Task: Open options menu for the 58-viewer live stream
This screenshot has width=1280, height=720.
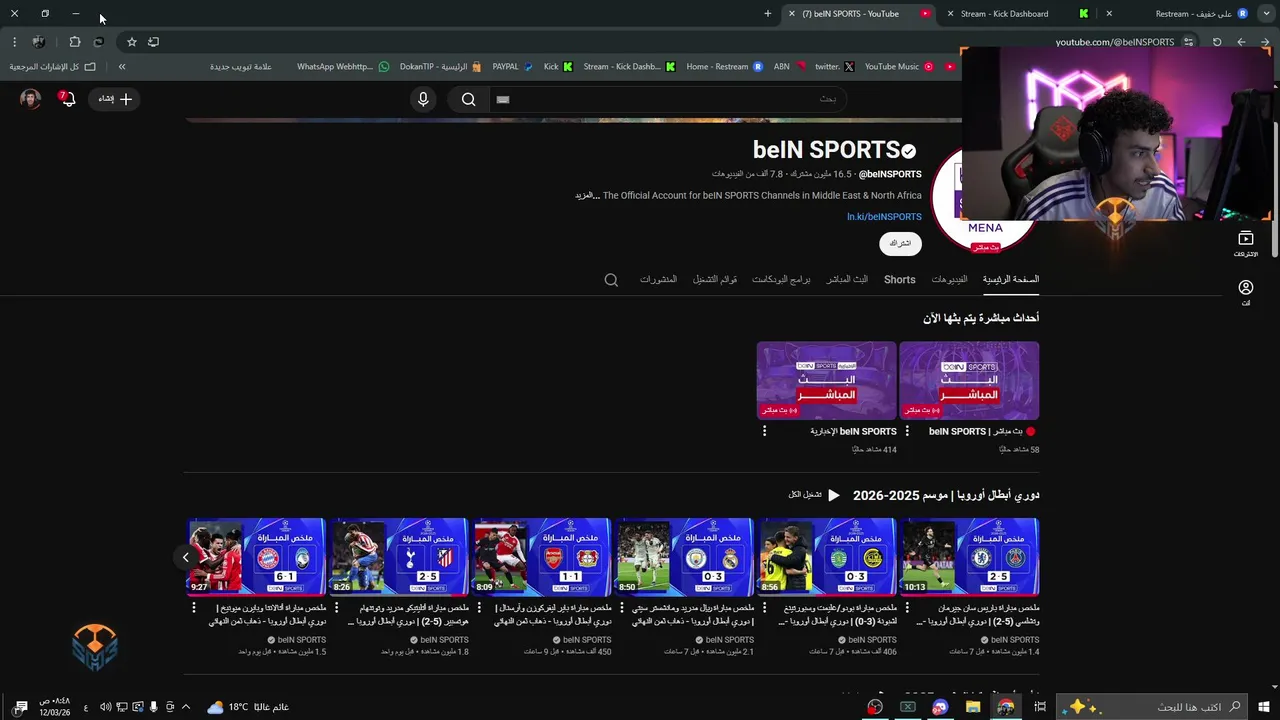Action: (x=907, y=431)
